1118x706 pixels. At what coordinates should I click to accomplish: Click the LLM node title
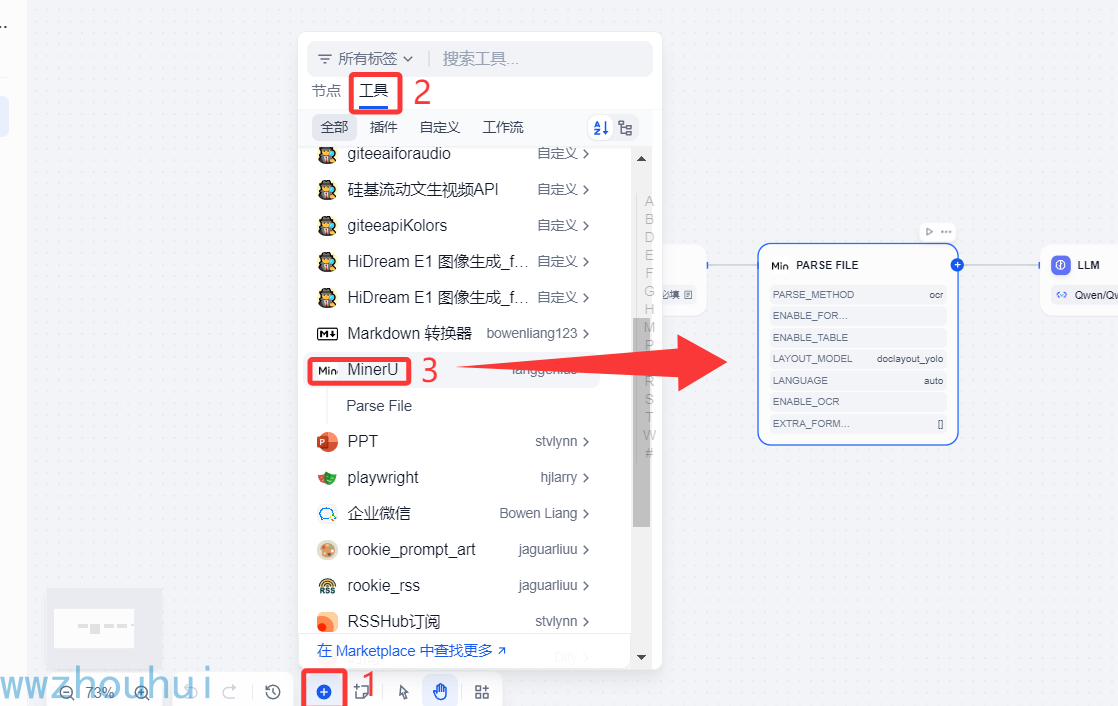coord(1088,265)
